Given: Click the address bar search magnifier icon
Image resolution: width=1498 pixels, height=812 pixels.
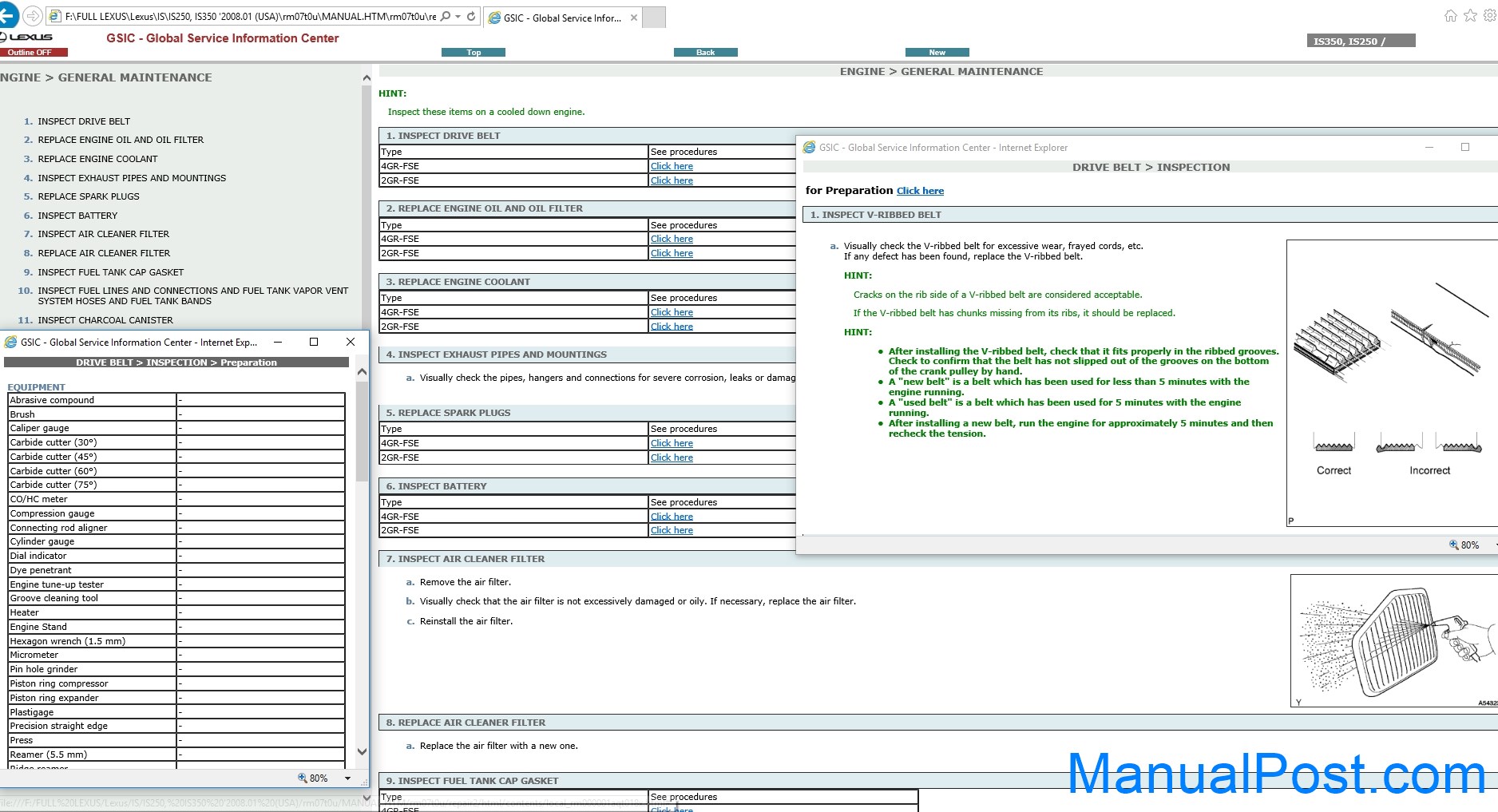Looking at the screenshot, I should 446,16.
